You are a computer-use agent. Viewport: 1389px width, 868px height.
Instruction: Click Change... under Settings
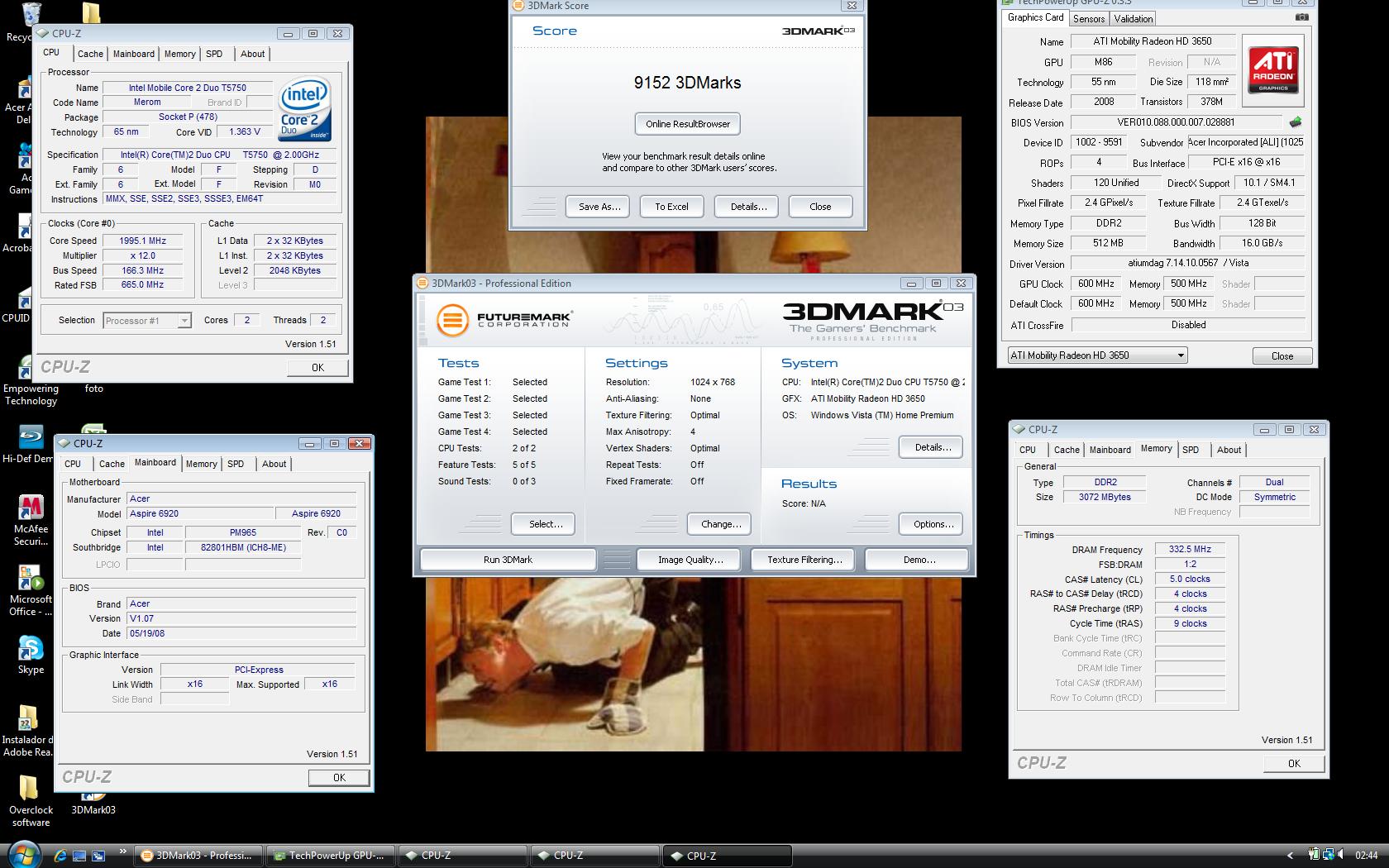(x=721, y=524)
